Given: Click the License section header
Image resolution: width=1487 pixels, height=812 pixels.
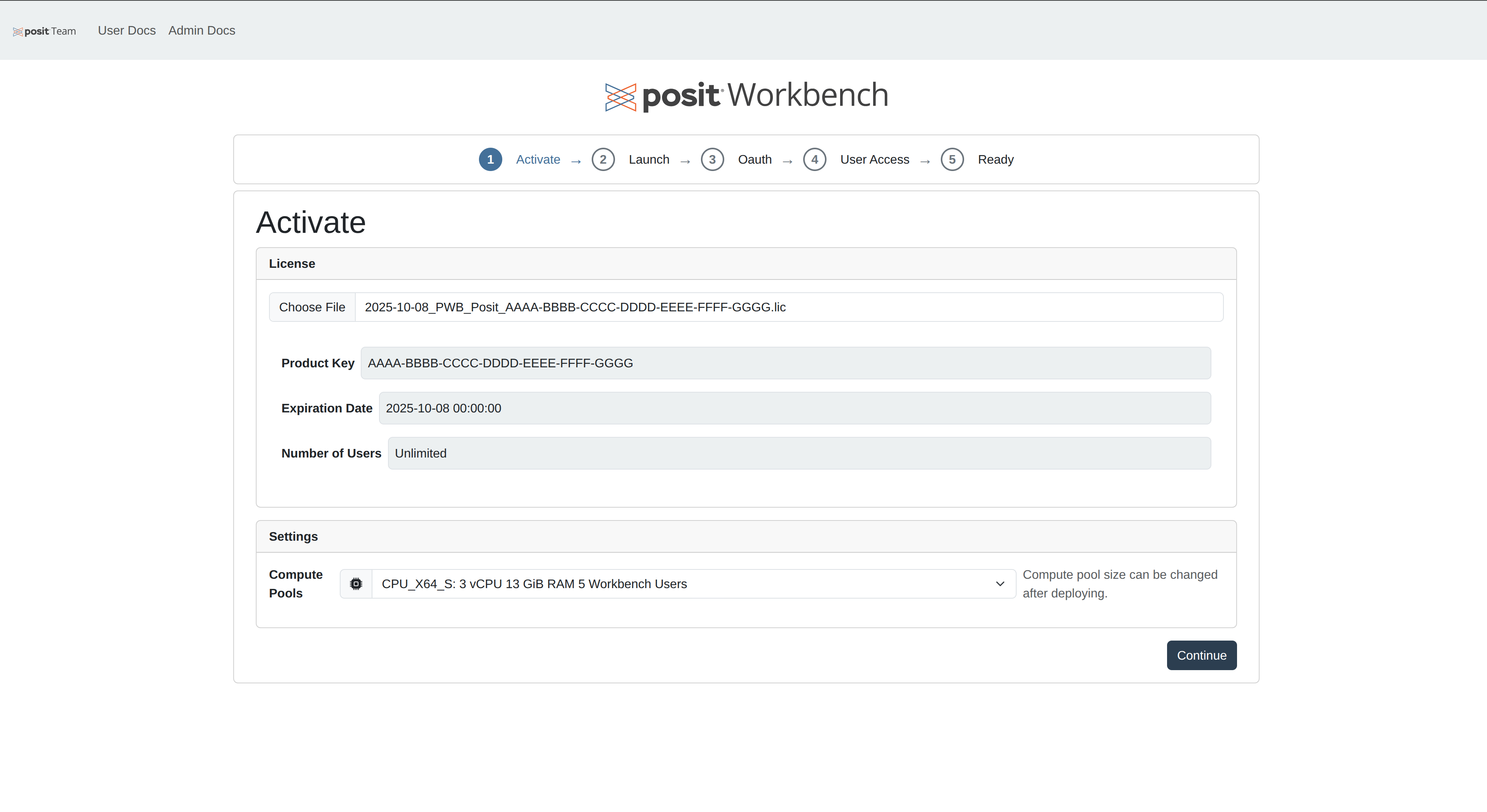Looking at the screenshot, I should pos(746,264).
